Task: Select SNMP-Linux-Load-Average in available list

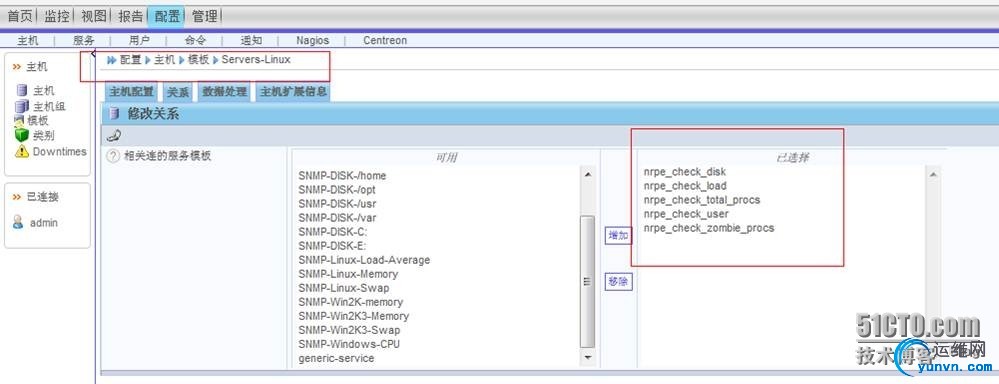Action: coord(364,260)
